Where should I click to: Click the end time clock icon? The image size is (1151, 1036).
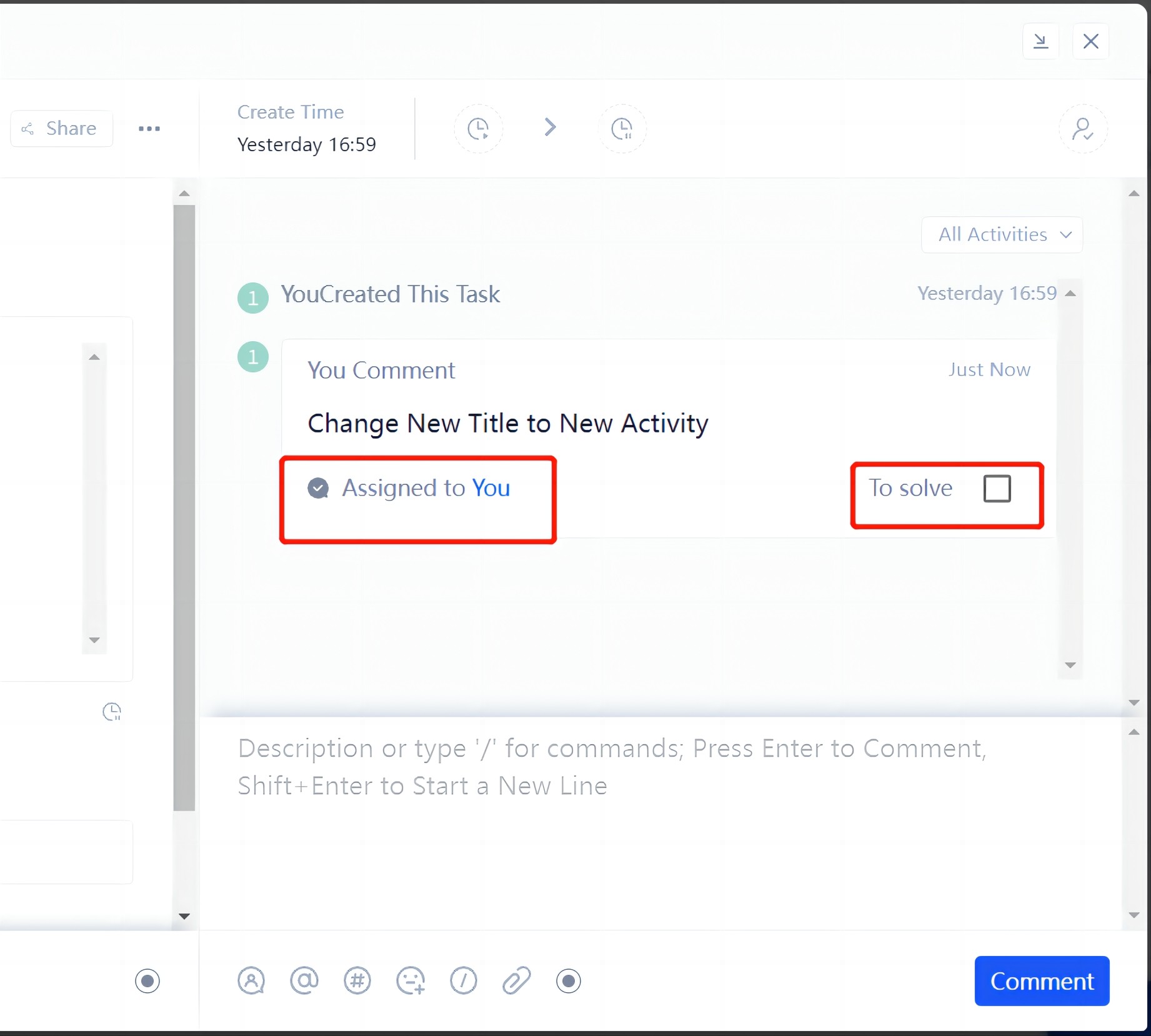pos(622,129)
